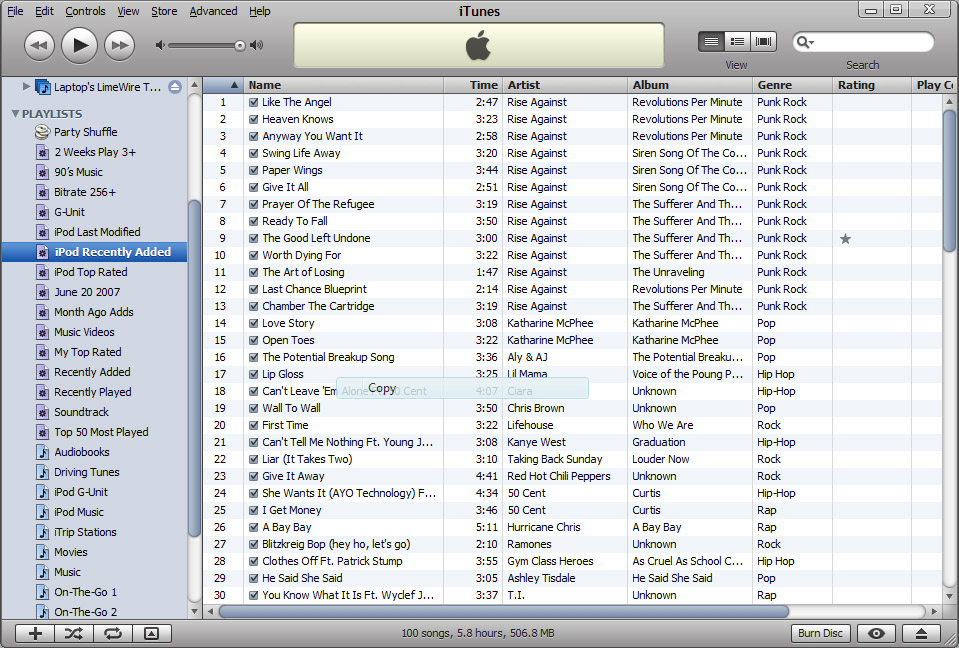Screen dimensions: 959x648
Task: Click the song list vertical scrollbar thumb
Action: click(949, 180)
